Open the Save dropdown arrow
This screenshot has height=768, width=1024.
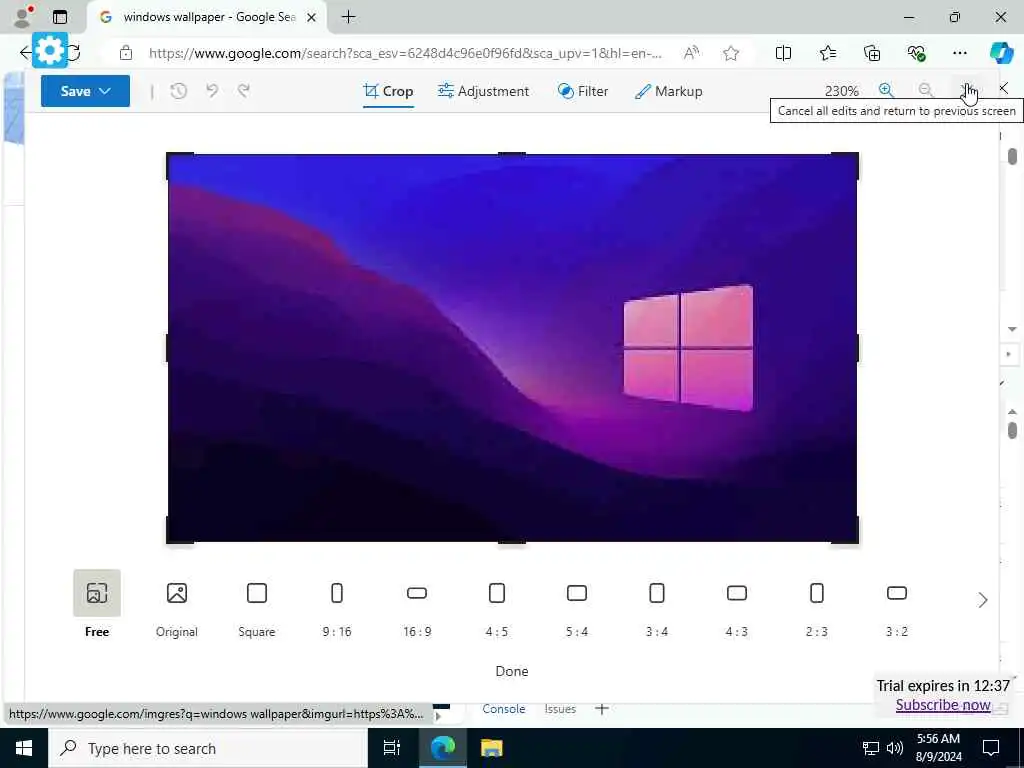(105, 91)
